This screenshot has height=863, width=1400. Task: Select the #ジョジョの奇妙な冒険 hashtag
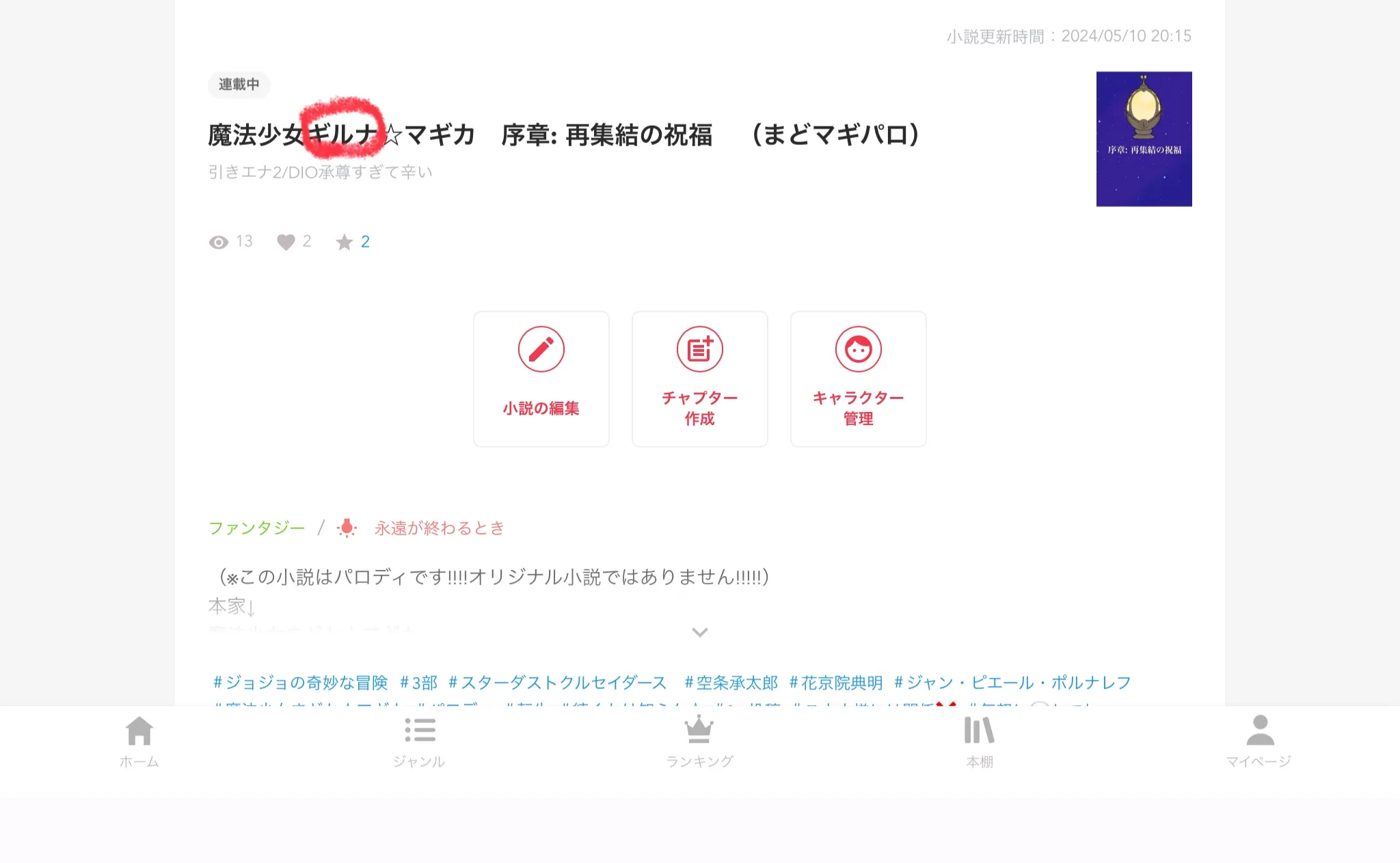click(x=300, y=683)
